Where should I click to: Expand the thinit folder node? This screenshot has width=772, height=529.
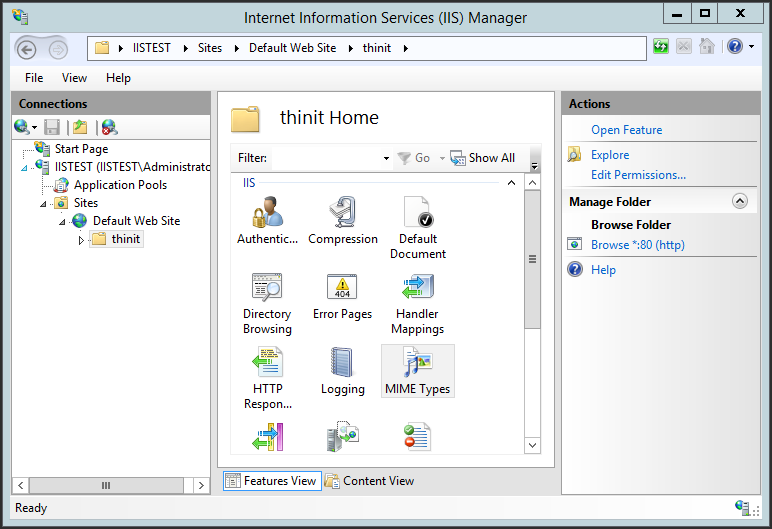[81, 240]
